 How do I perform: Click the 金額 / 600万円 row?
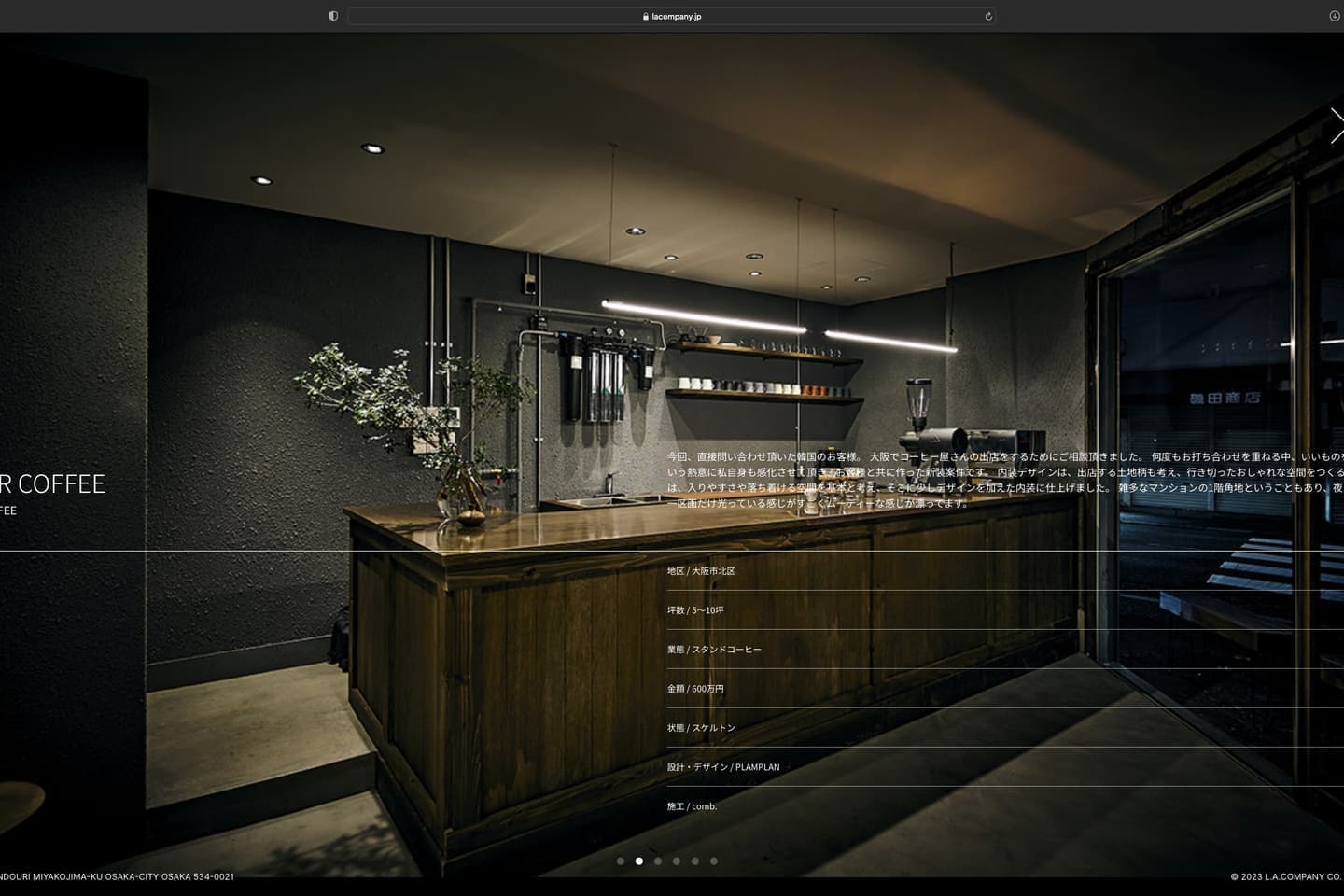(695, 689)
